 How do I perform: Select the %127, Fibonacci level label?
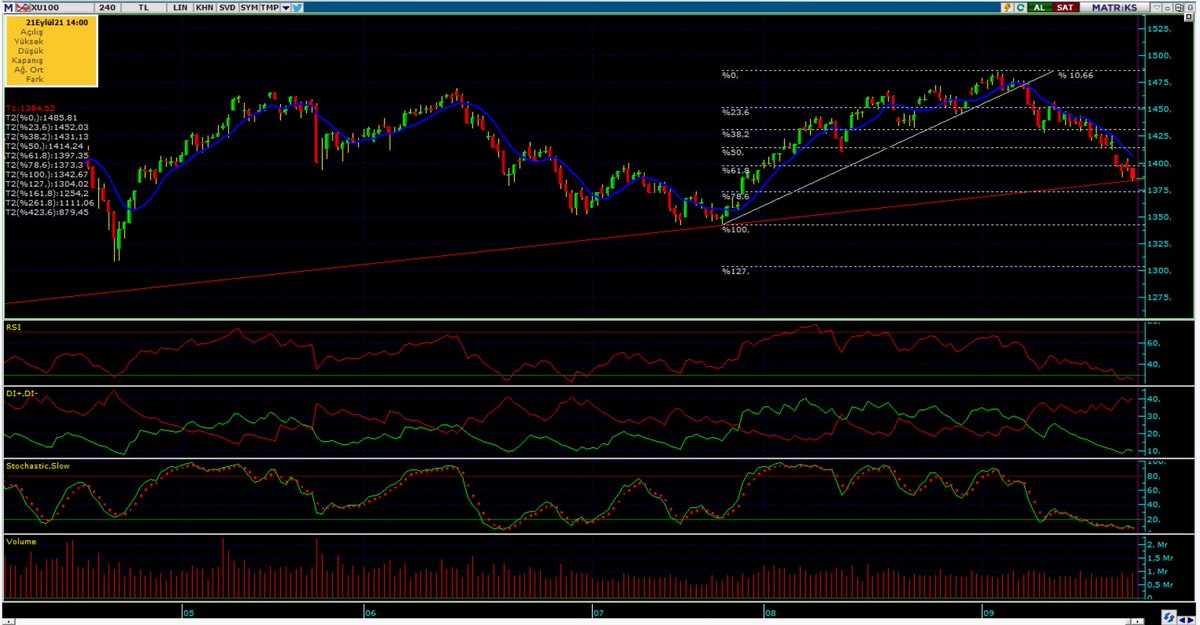735,271
